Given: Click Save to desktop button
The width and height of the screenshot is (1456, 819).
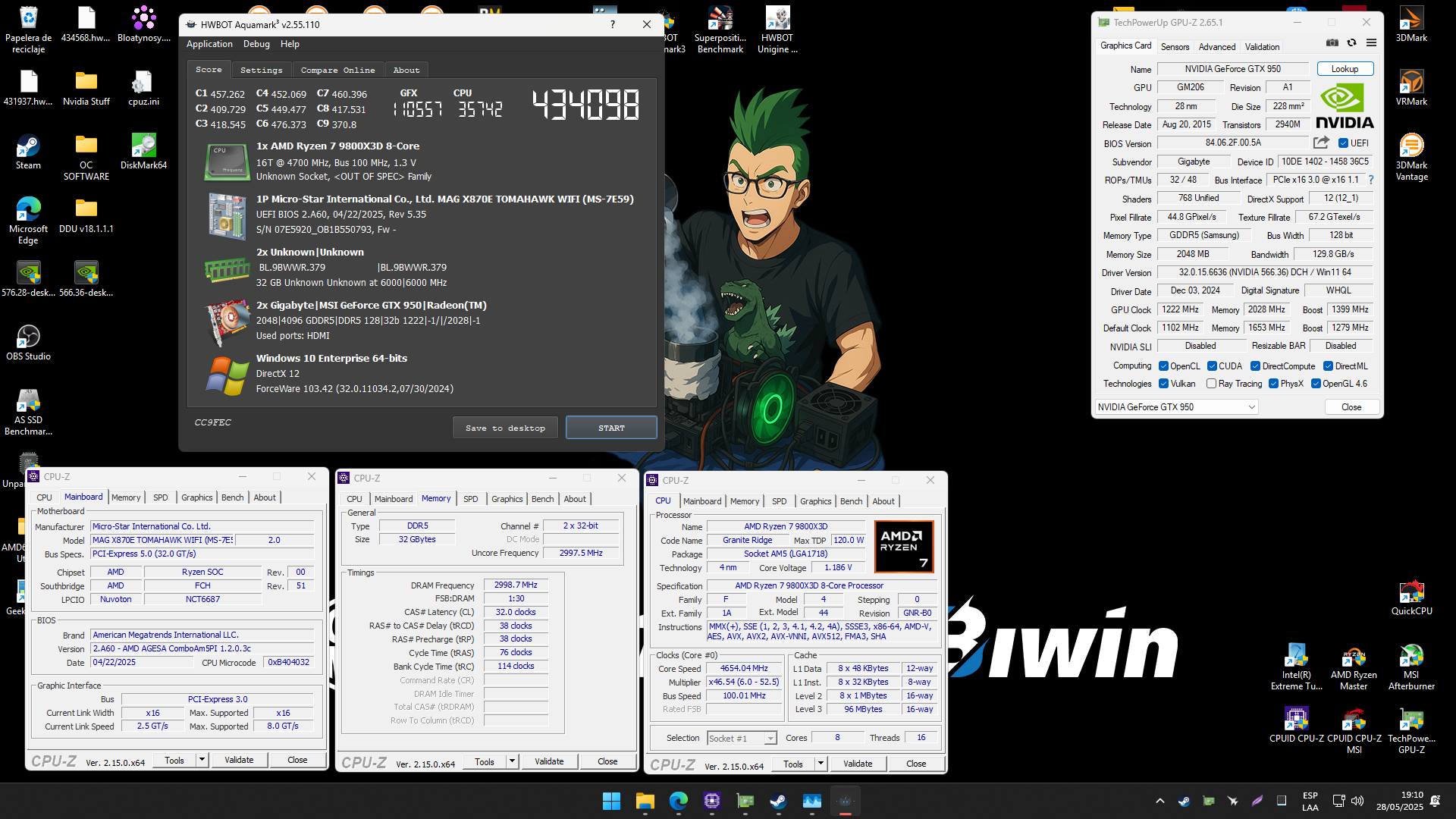Looking at the screenshot, I should 505,428.
